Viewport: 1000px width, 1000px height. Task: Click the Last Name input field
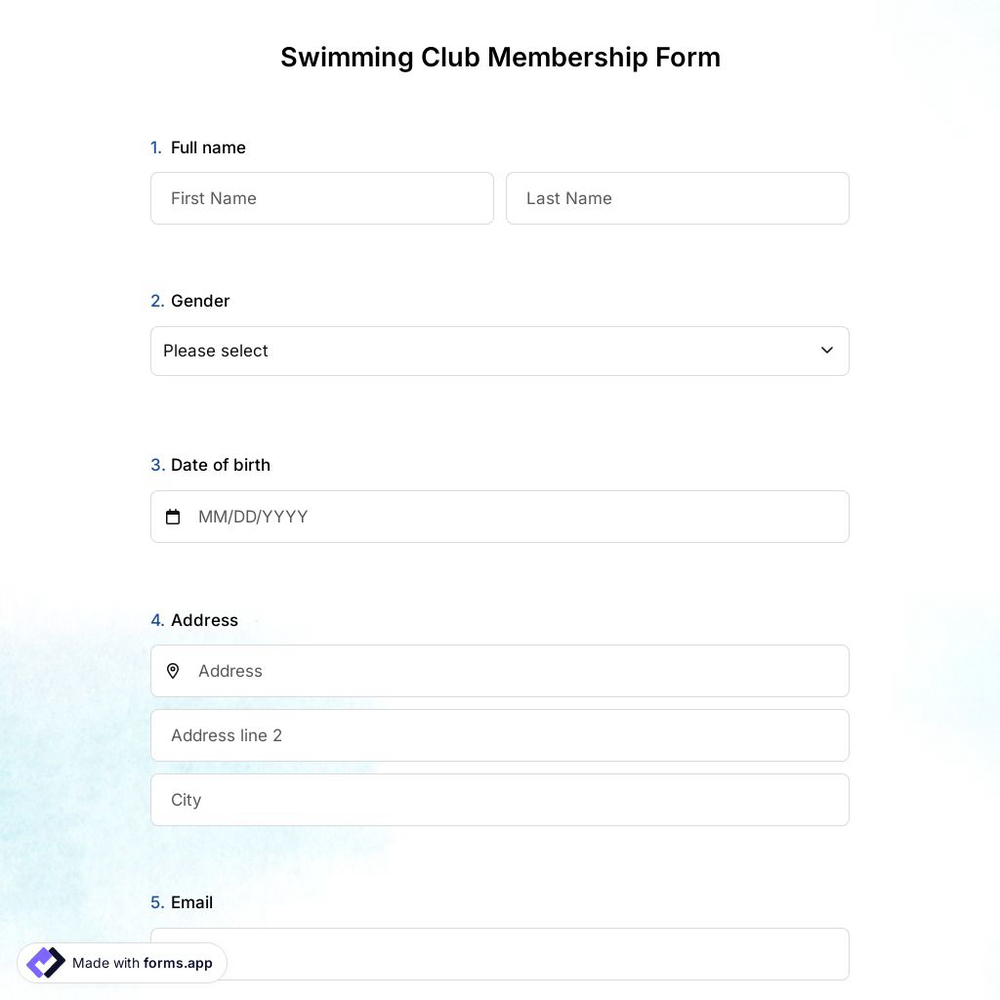677,198
